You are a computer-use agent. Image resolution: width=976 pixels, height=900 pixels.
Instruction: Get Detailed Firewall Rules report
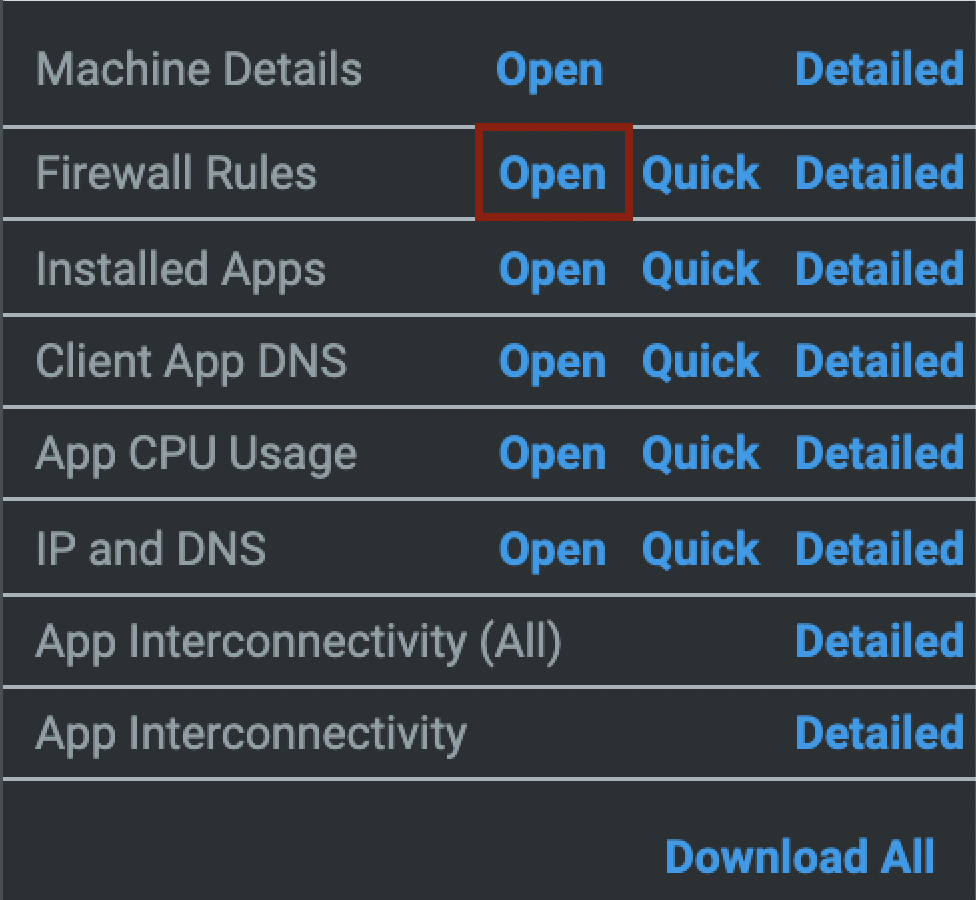pyautogui.click(x=879, y=173)
